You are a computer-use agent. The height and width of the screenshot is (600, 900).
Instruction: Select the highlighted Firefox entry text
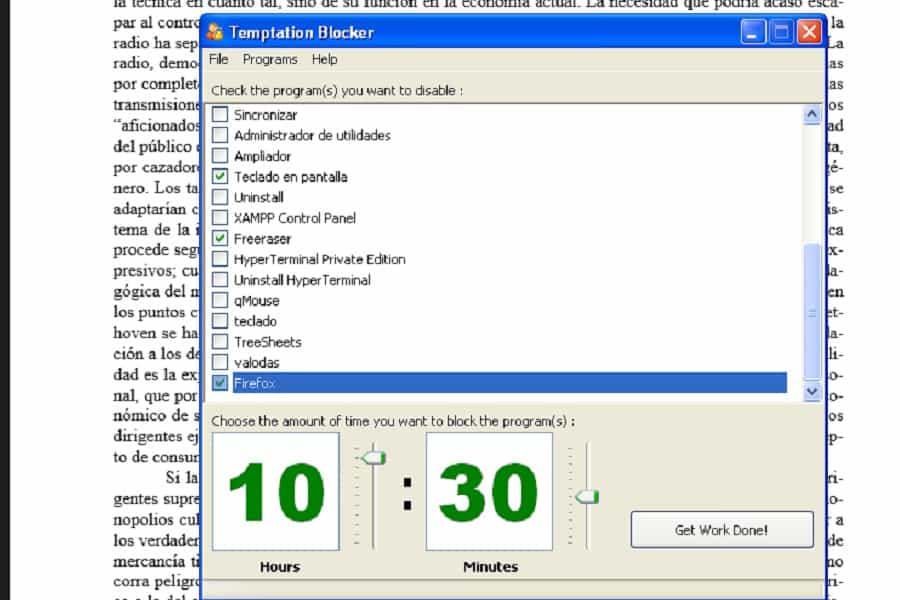pyautogui.click(x=255, y=384)
